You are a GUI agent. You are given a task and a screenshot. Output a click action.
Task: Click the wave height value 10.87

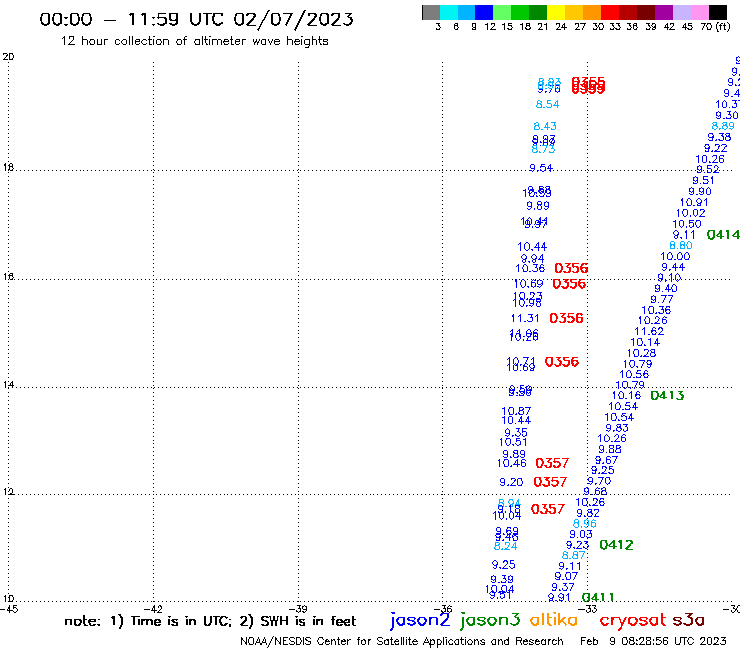coord(516,412)
